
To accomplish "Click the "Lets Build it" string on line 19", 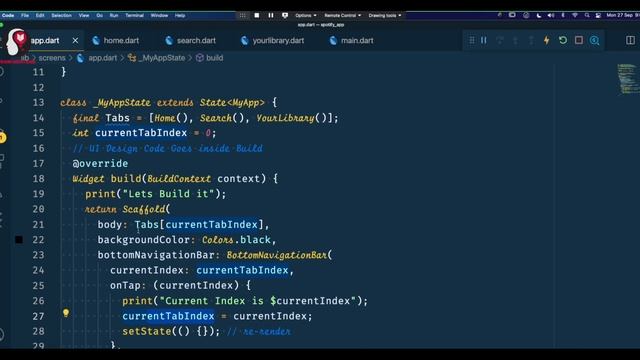I will pos(169,194).
